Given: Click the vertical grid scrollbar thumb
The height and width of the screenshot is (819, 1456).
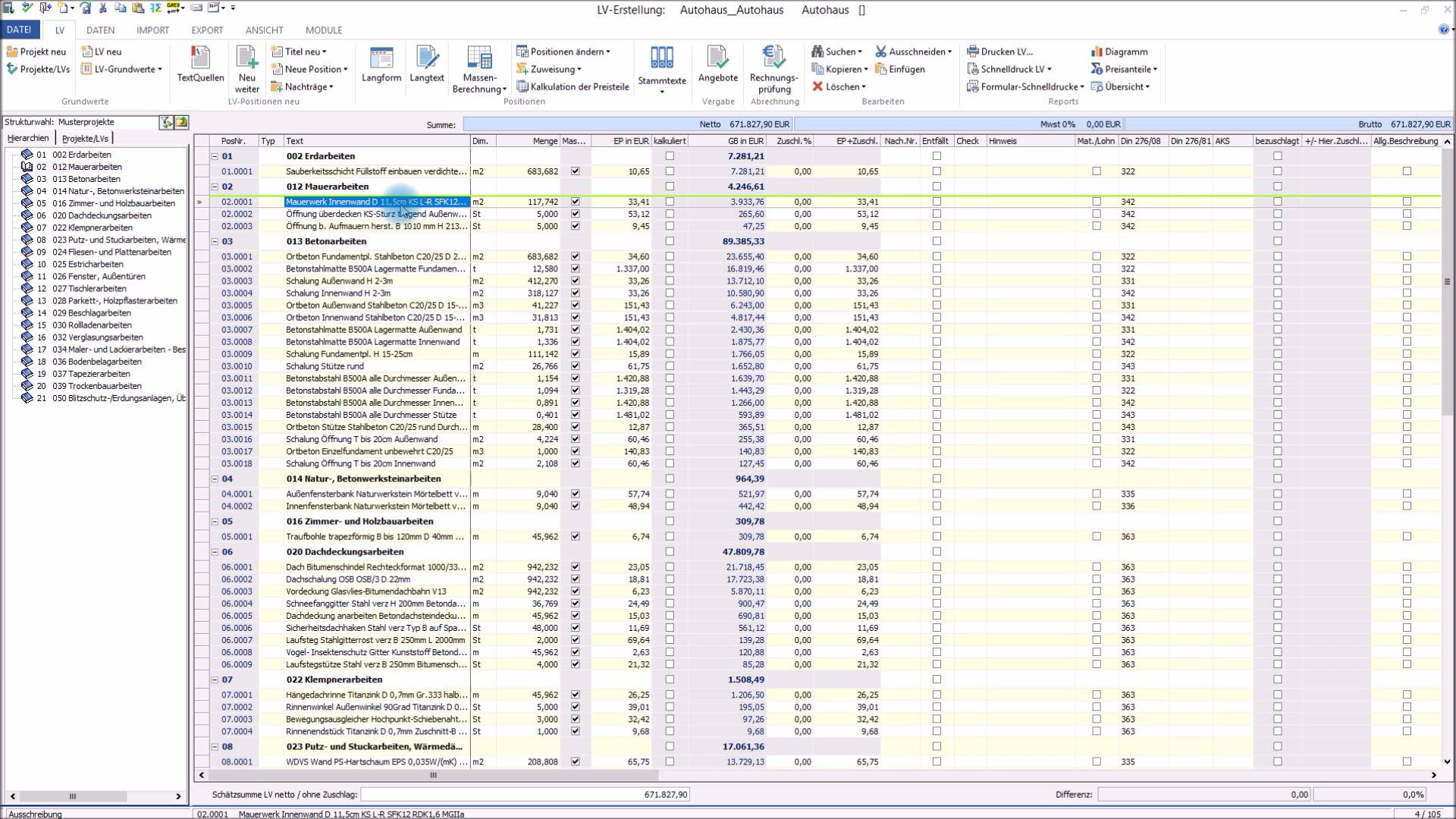Looking at the screenshot, I should click(x=1447, y=282).
